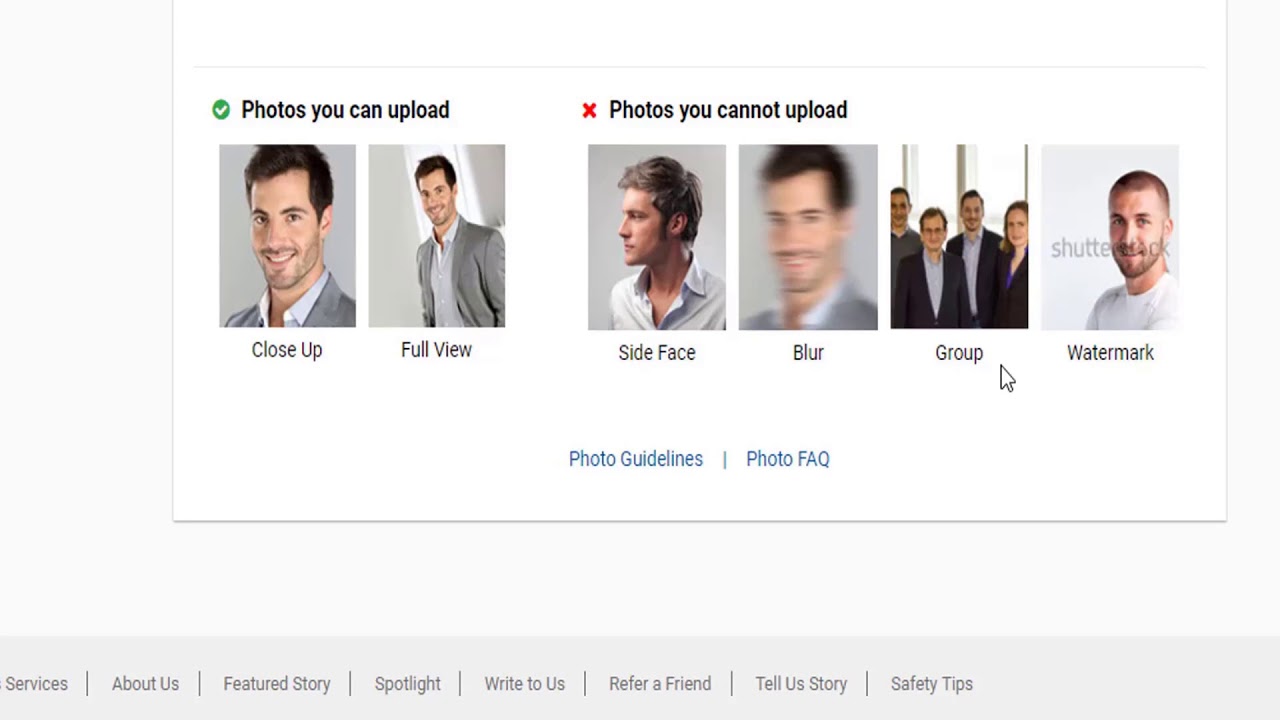Open Tell Us Story footer link
Viewport: 1280px width, 720px height.
tap(801, 684)
